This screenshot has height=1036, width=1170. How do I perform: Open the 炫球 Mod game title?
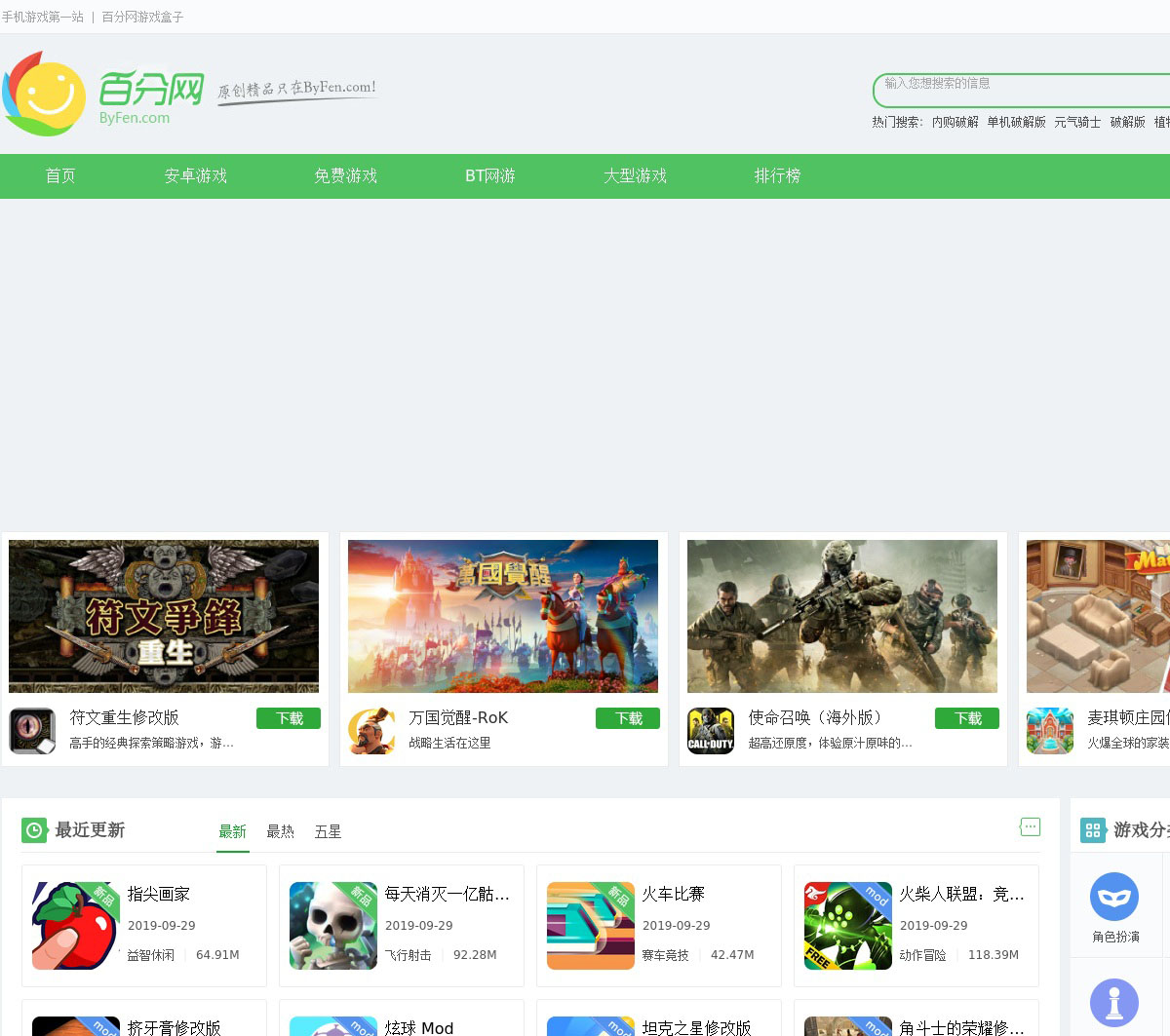pos(419,1027)
